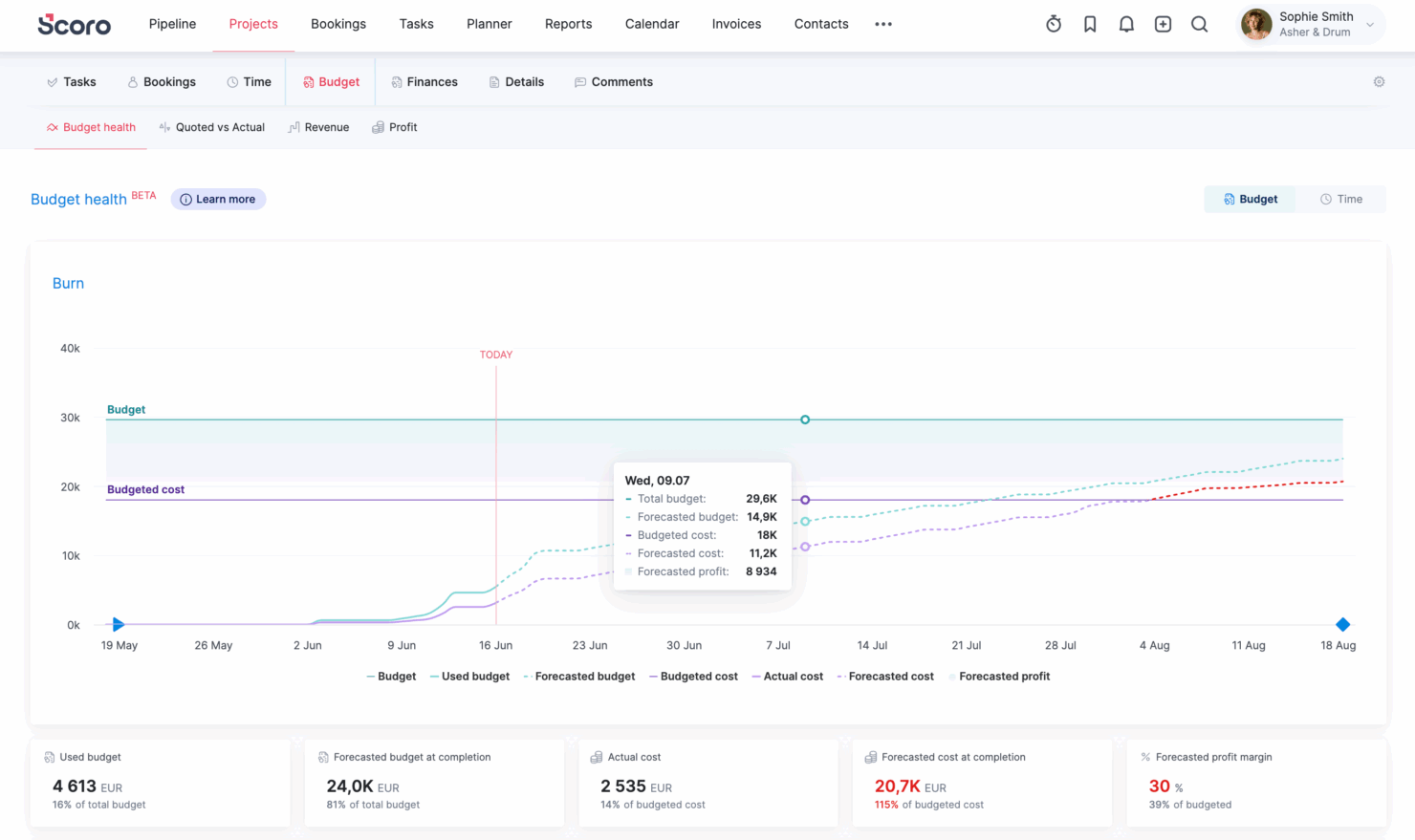Open the Planner page

click(x=490, y=24)
